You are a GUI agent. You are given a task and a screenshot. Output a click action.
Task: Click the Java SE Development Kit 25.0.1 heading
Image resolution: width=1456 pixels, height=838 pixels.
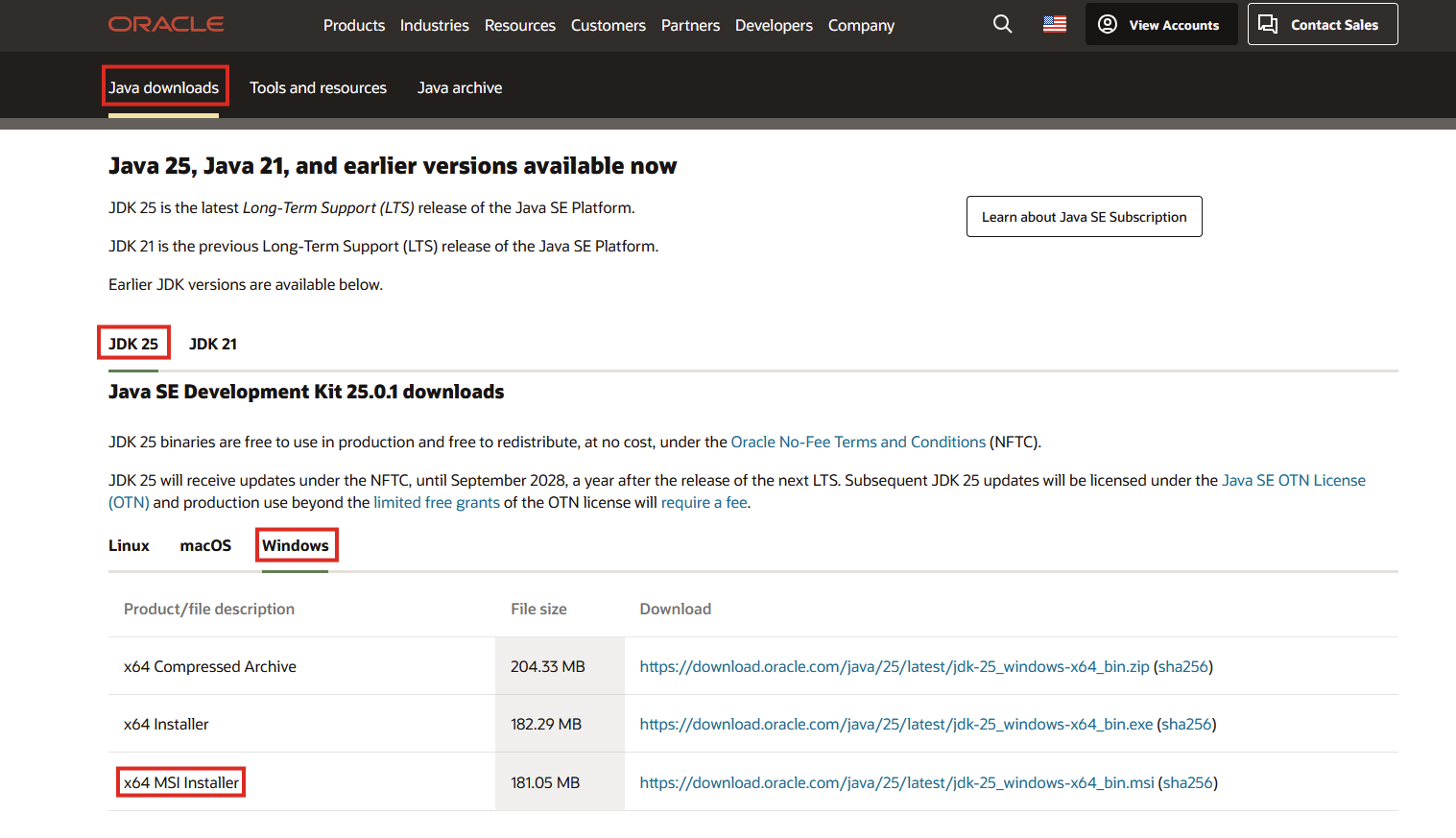pyautogui.click(x=306, y=392)
